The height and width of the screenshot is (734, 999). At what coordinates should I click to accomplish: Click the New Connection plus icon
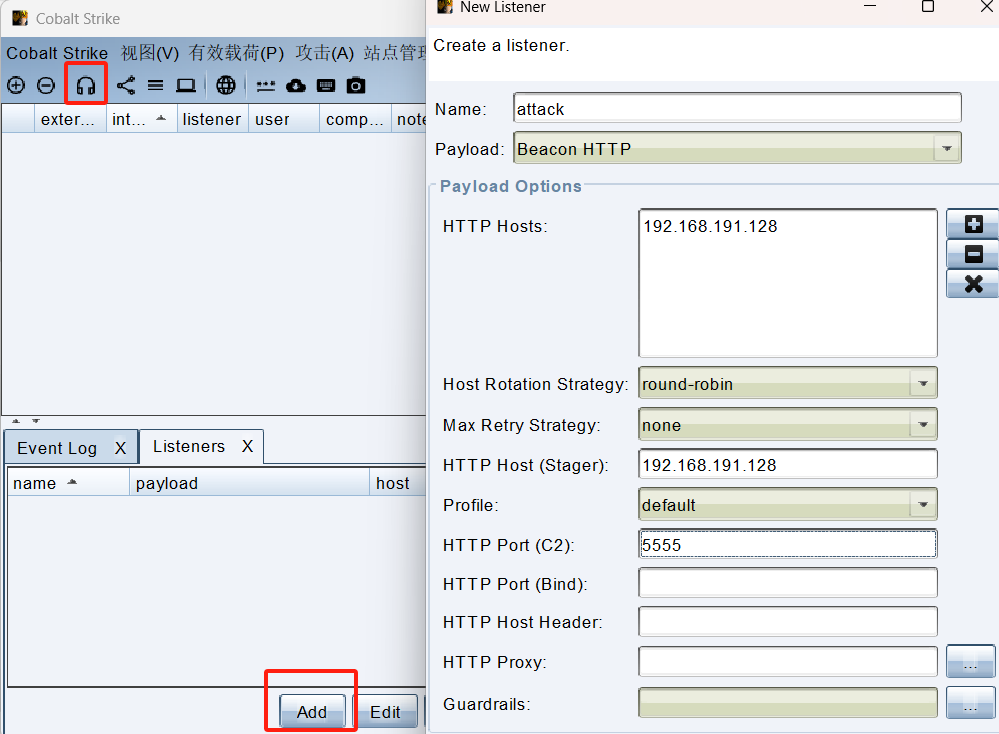pos(16,85)
